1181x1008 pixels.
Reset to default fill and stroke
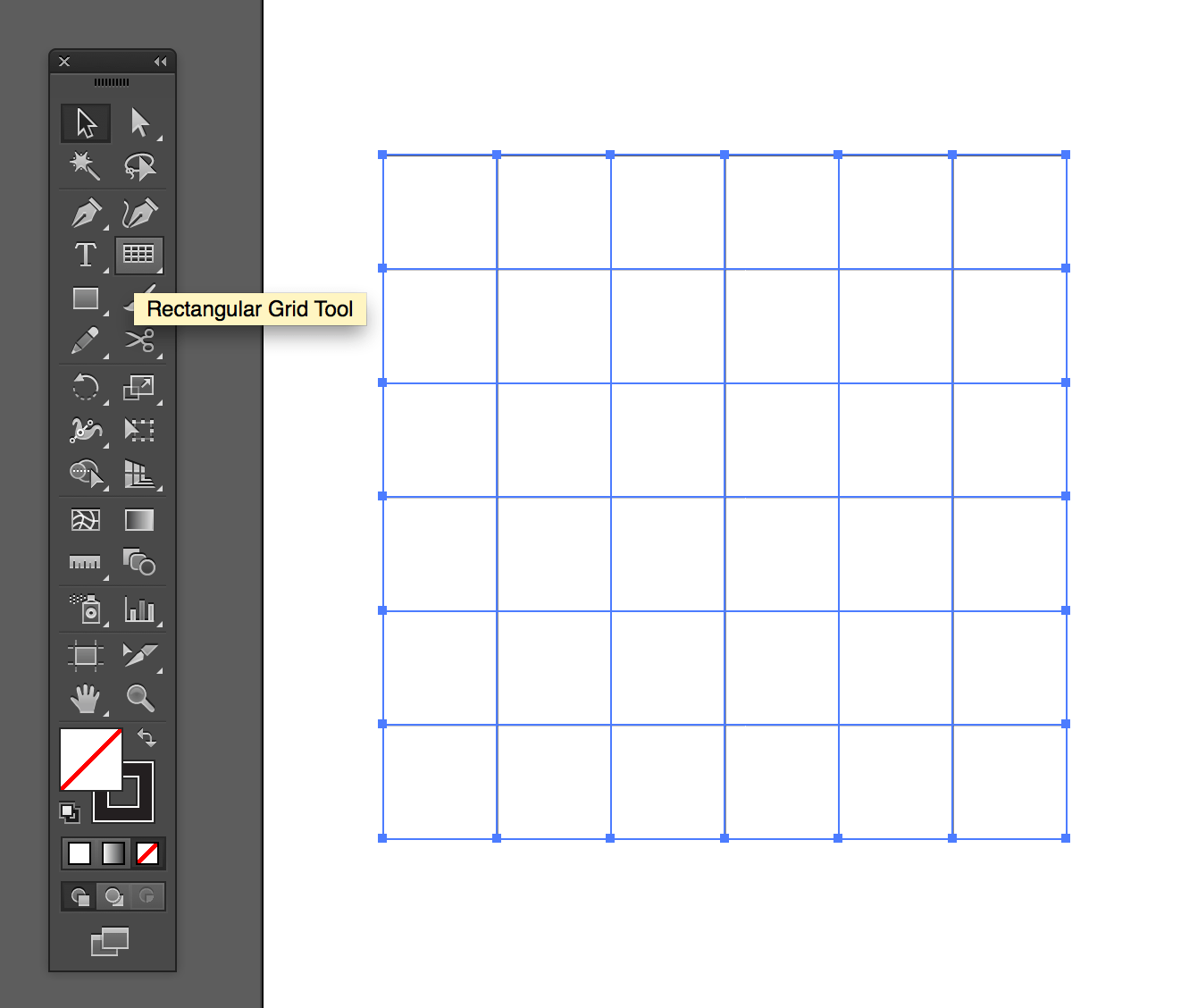[70, 812]
